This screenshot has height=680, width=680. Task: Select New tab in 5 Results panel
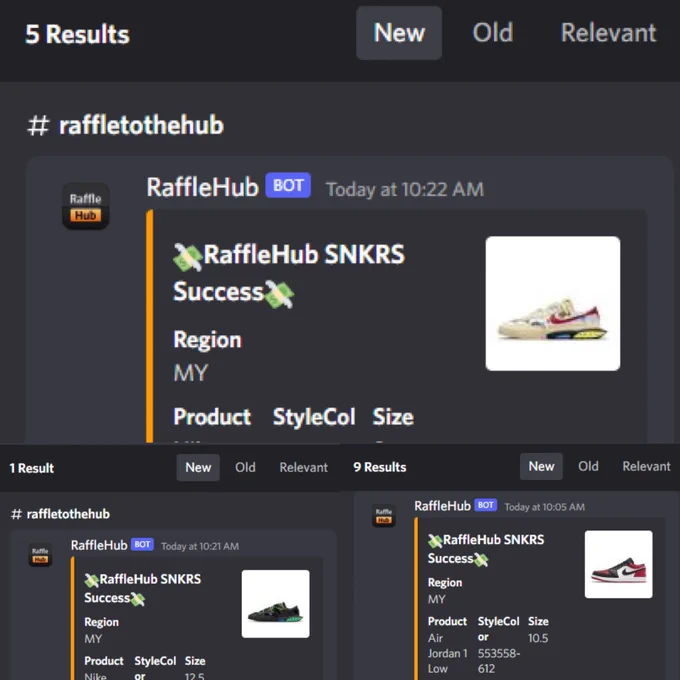coord(399,33)
